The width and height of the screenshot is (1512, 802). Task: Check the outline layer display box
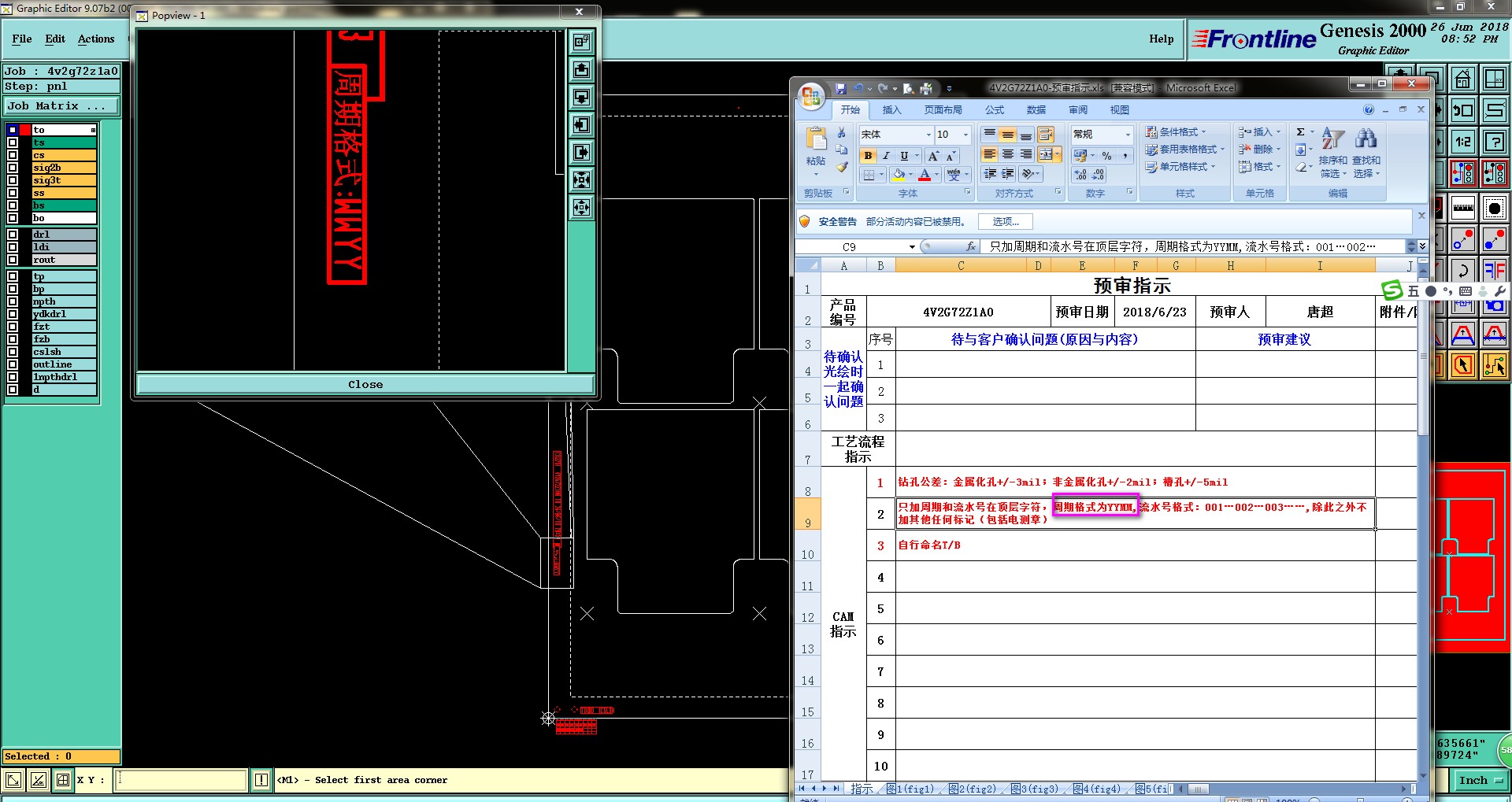13,364
